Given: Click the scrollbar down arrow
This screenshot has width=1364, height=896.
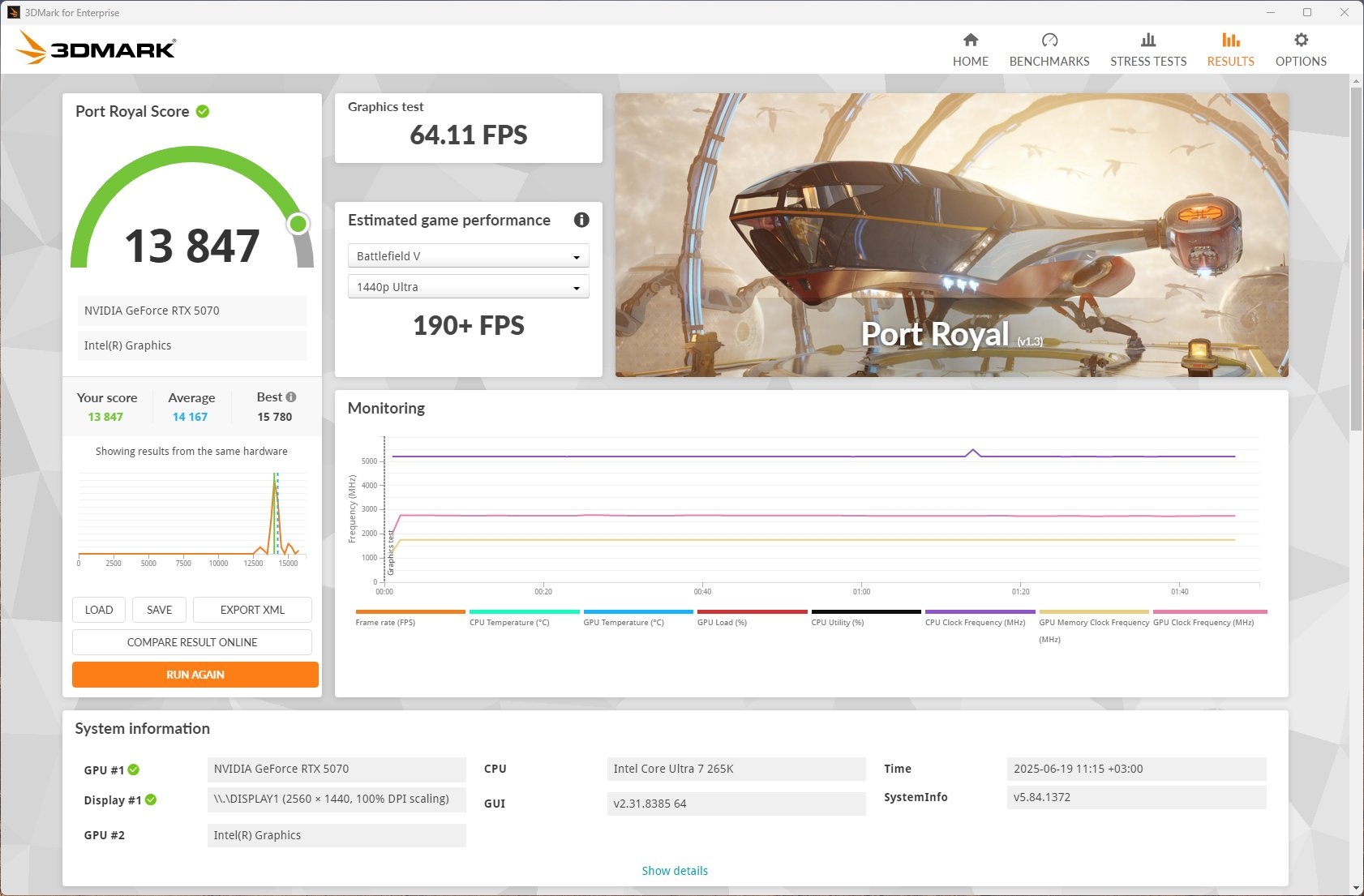Looking at the screenshot, I should 1356,889.
